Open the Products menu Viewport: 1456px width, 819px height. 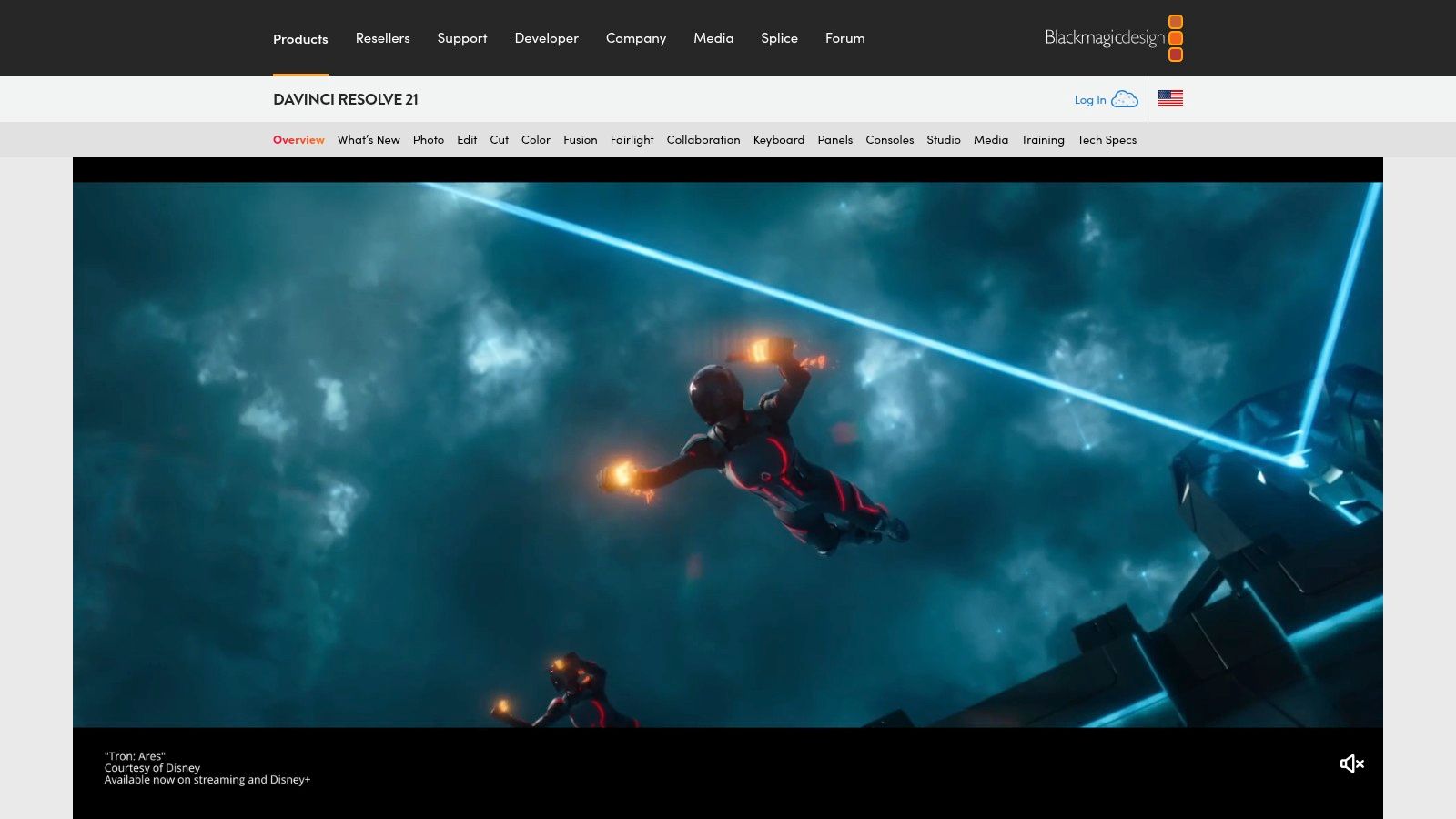pyautogui.click(x=300, y=39)
